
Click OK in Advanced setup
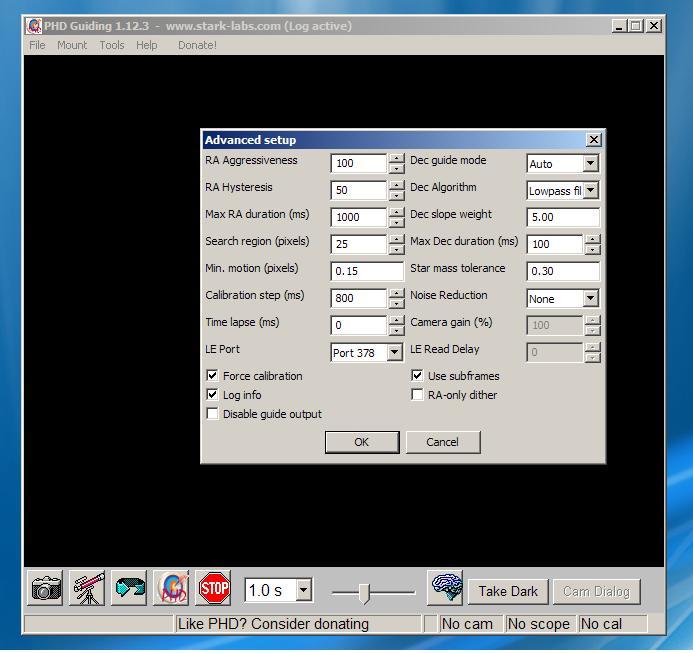click(362, 442)
